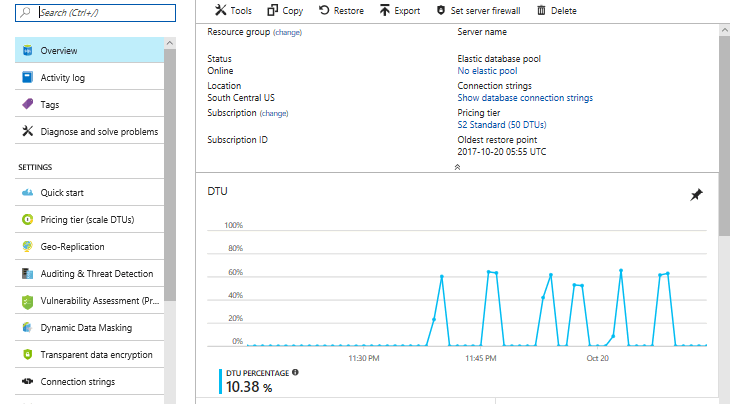Focus the Search (Ctrl+/) input field
Screen dimensions: 730x404
(95, 13)
